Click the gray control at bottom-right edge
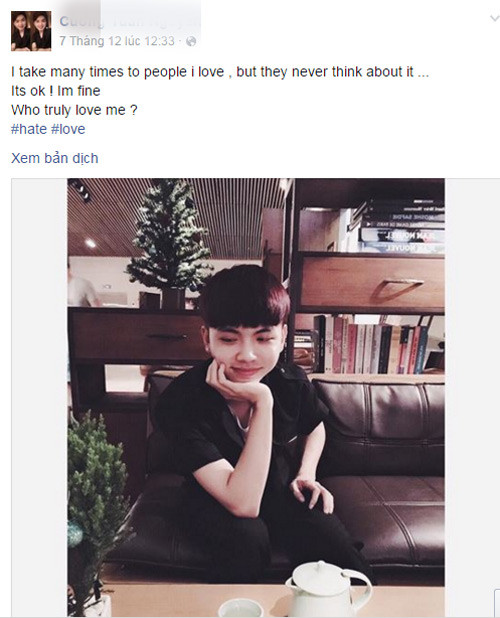The width and height of the screenshot is (500, 618). pos(497,602)
